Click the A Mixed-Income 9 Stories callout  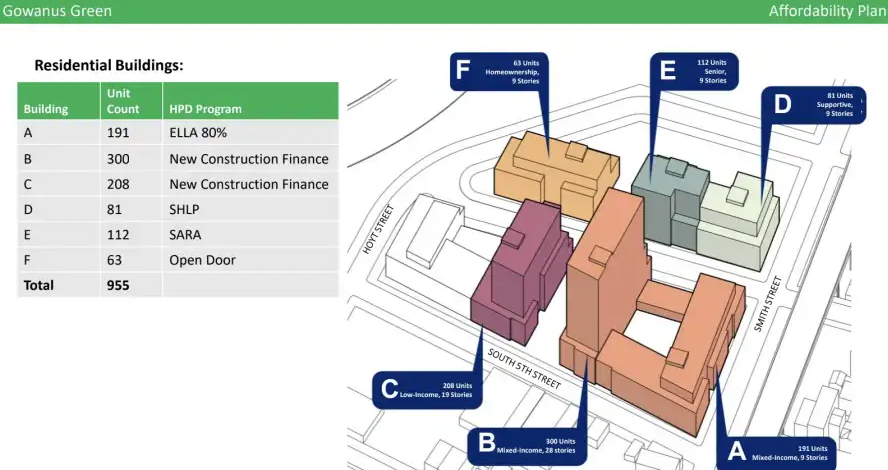point(776,452)
